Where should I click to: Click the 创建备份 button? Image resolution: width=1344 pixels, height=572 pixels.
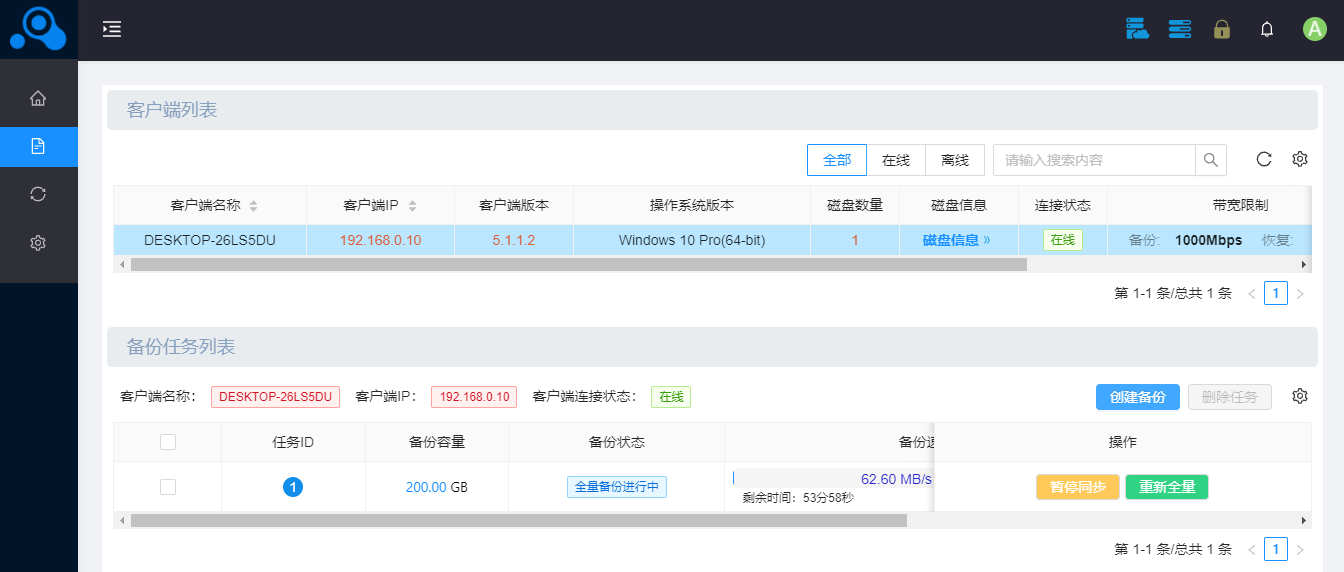[1137, 397]
